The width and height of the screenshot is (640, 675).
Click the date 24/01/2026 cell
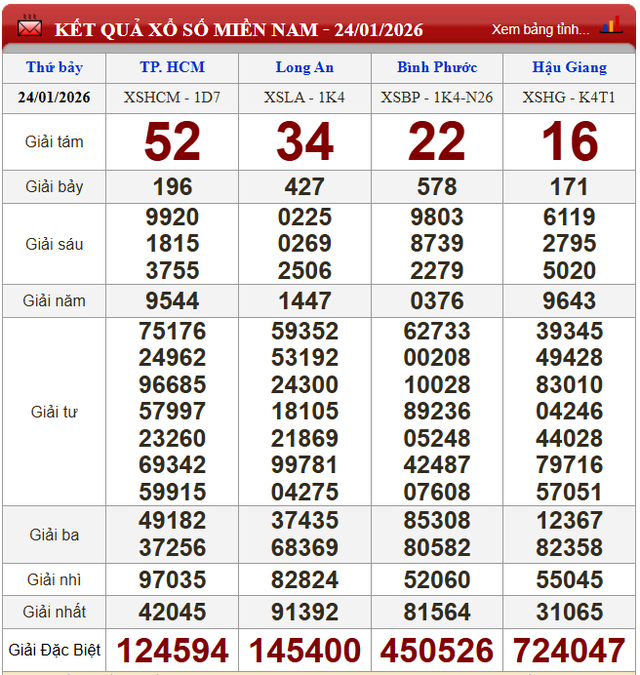(54, 98)
